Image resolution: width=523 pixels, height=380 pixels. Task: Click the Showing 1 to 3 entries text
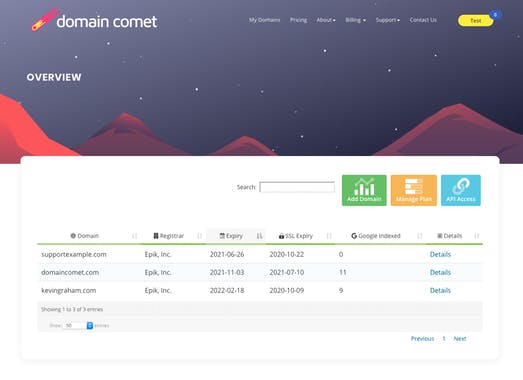[x=72, y=309]
